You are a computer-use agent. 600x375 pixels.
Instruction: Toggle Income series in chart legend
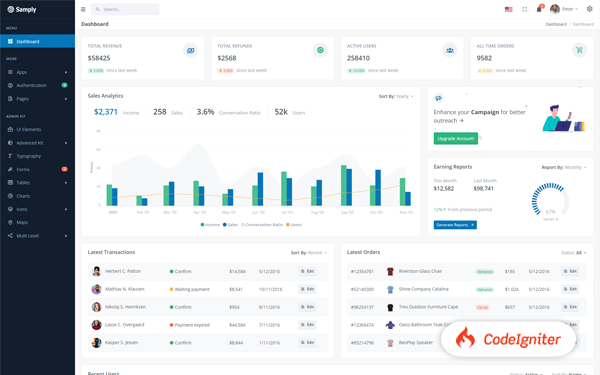pos(210,225)
